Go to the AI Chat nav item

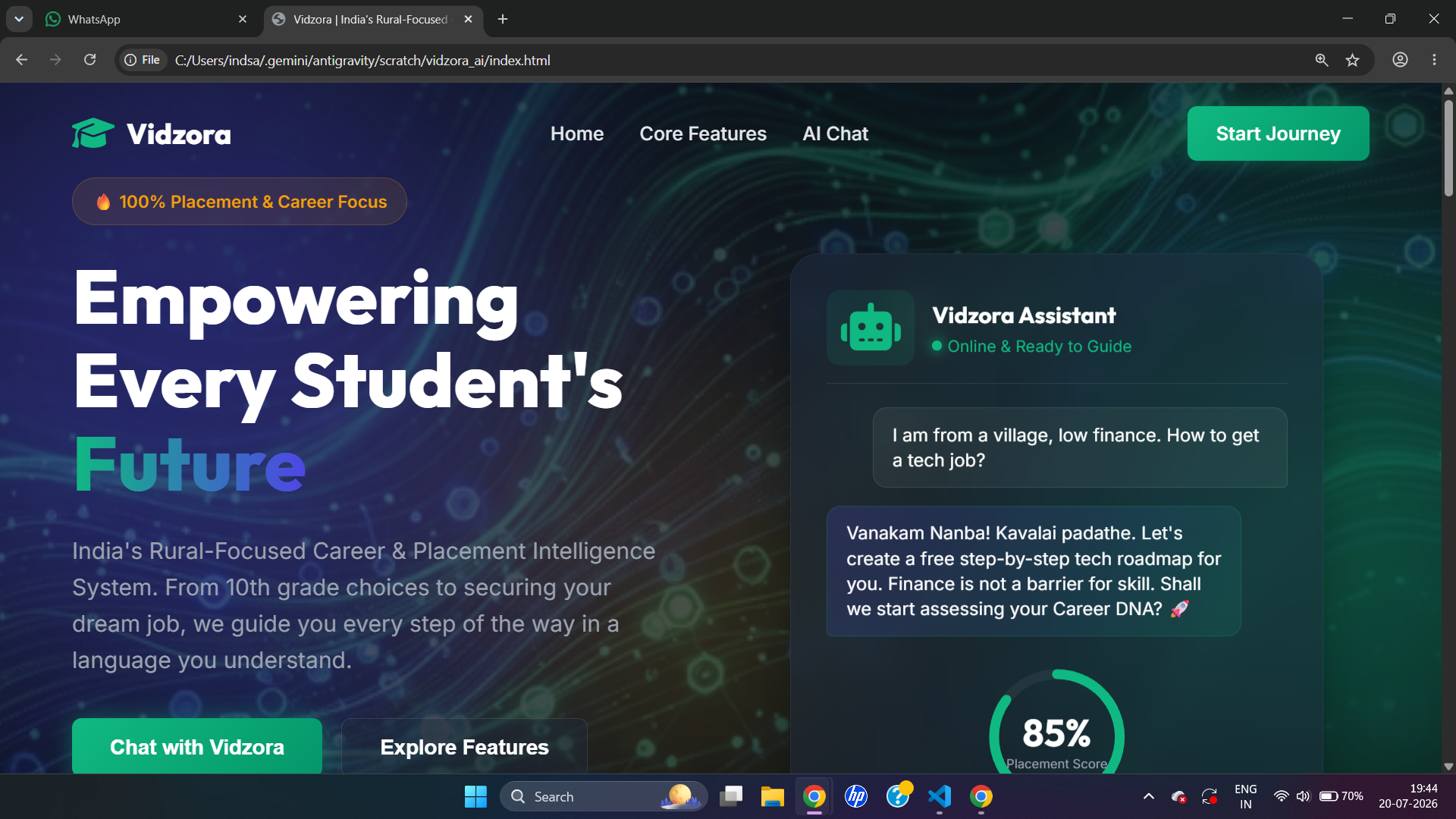pyautogui.click(x=835, y=133)
